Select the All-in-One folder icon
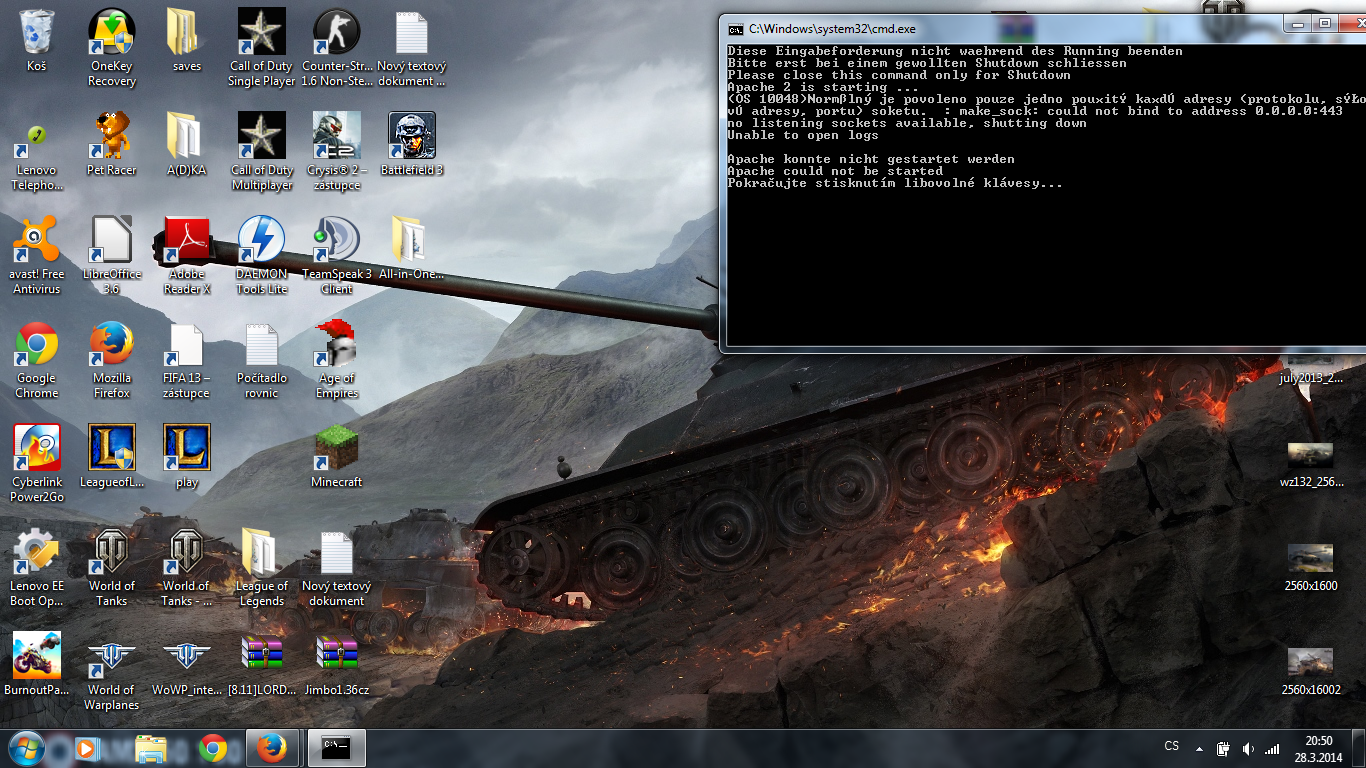1366x768 pixels. (x=412, y=249)
